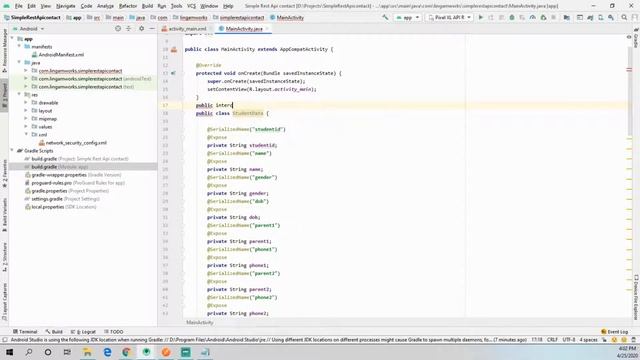The image size is (640, 360).
Task: Click the Windows taskbar search icon
Action: coord(29,352)
